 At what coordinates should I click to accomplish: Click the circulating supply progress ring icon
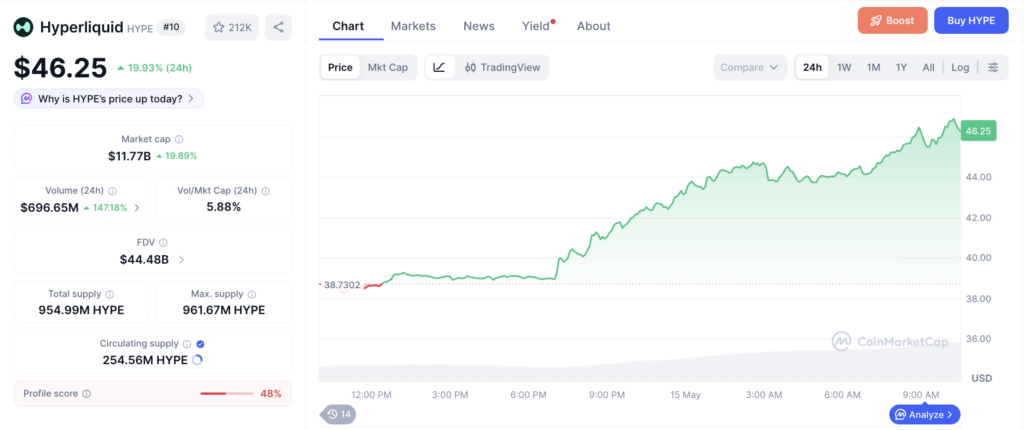[199, 360]
